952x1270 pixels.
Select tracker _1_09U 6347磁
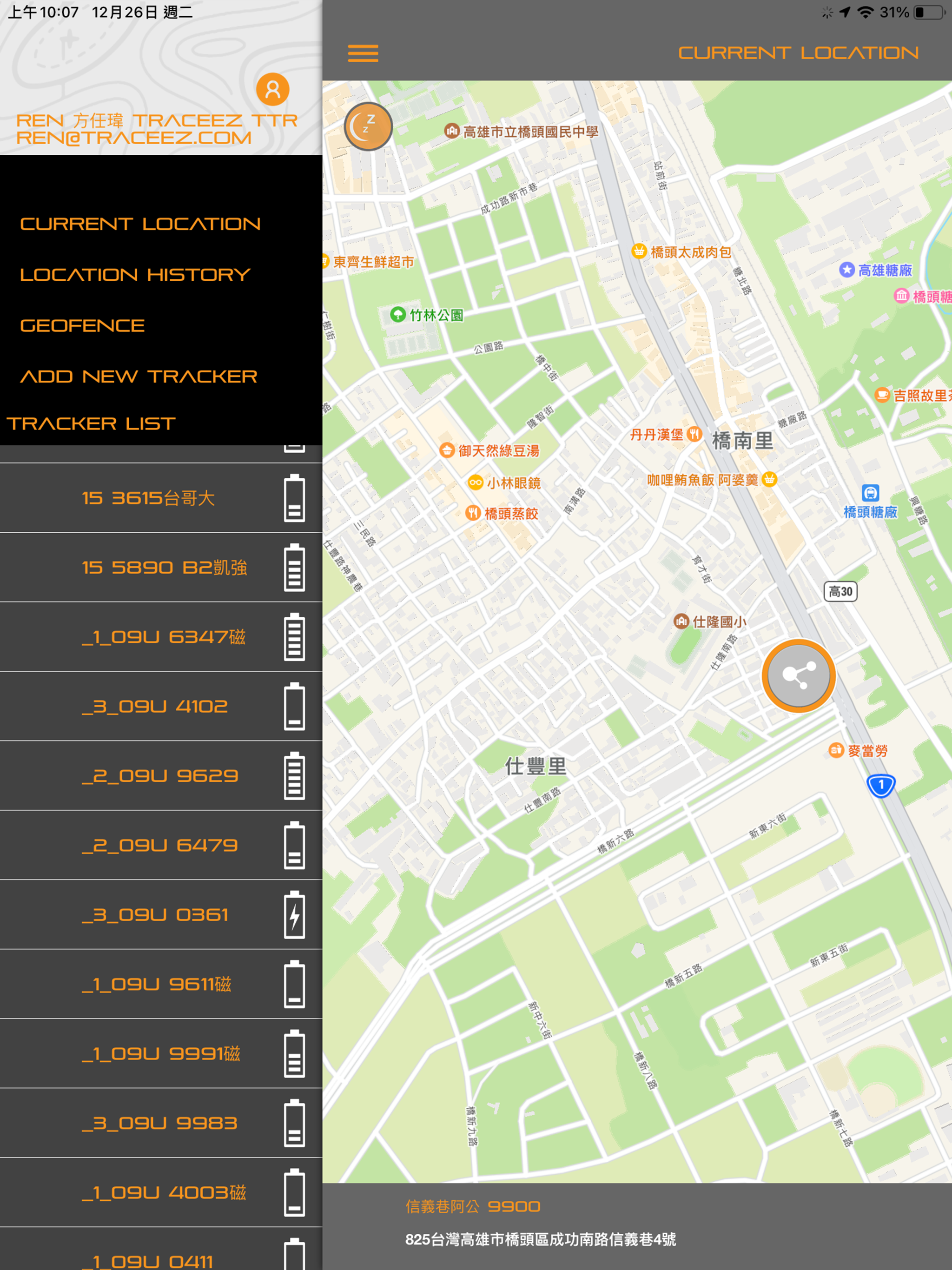pyautogui.click(x=161, y=637)
